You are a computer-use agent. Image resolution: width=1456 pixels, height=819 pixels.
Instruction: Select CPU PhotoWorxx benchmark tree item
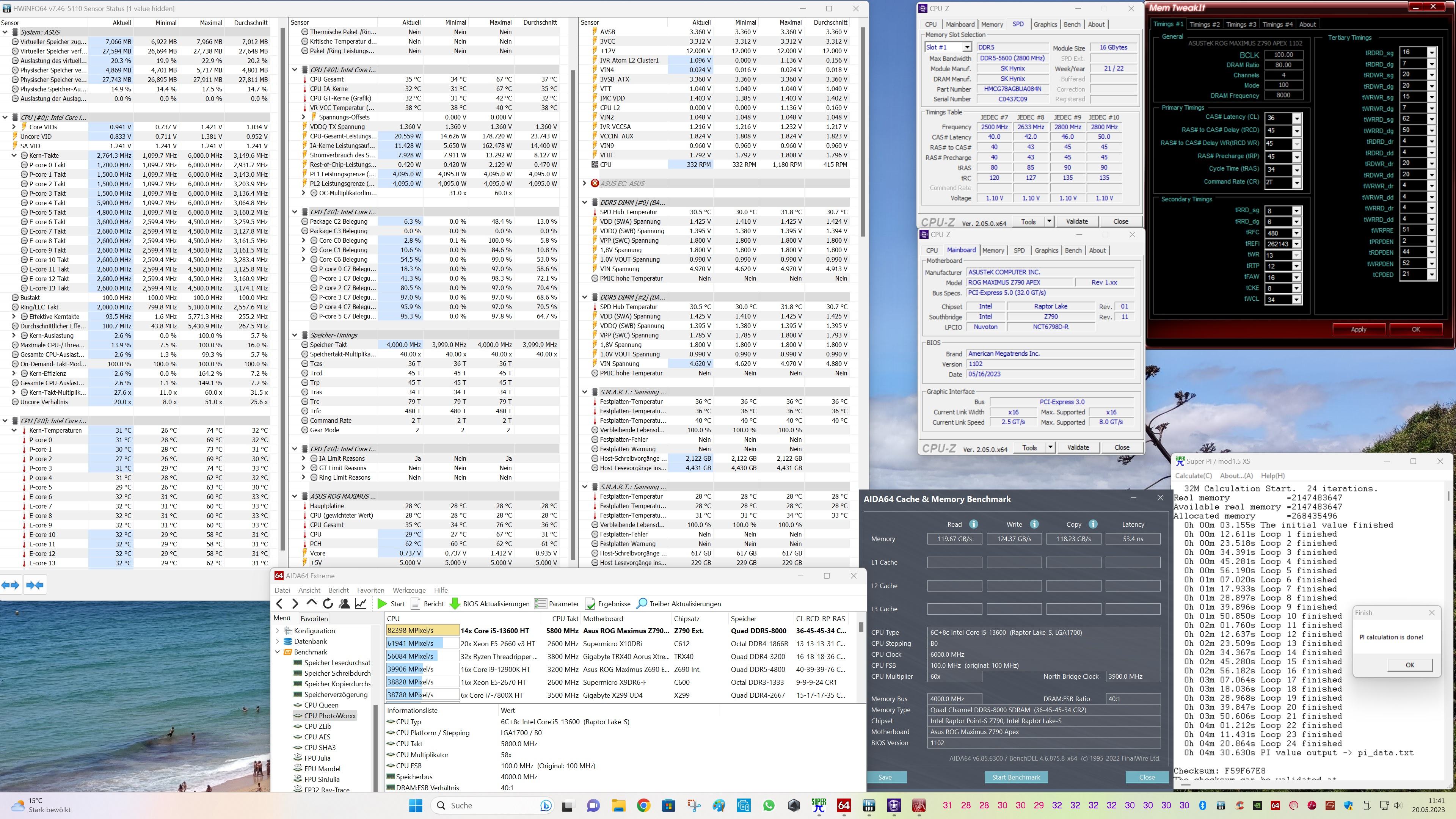pyautogui.click(x=329, y=715)
